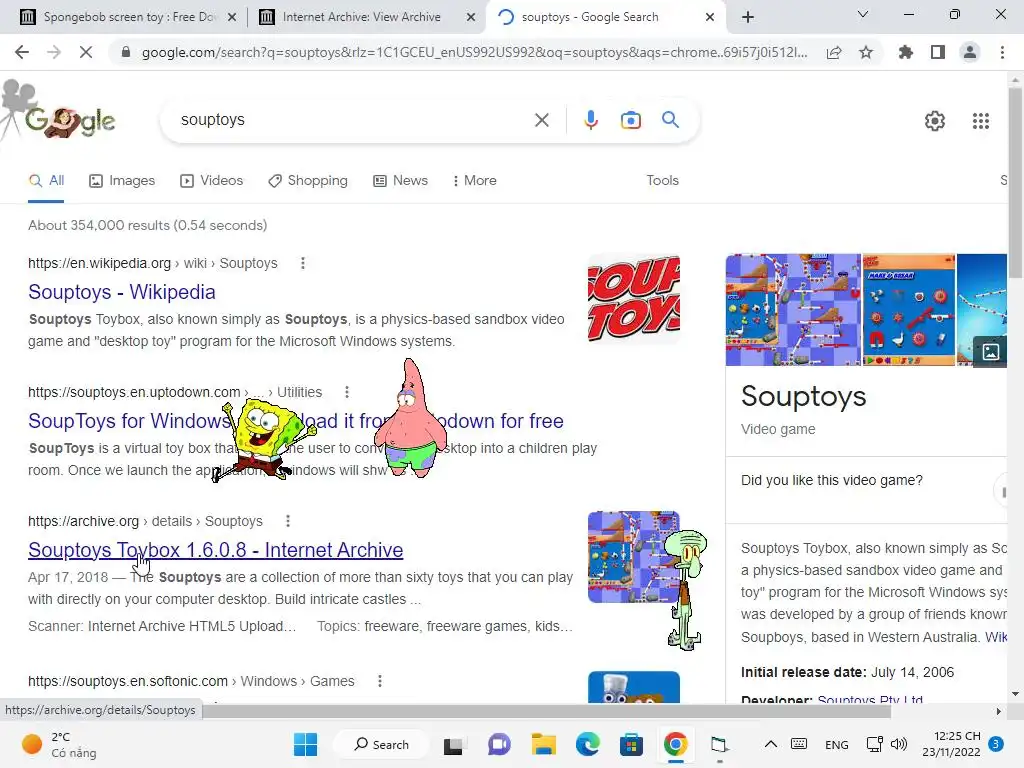Open more images in knowledge panel
Image resolution: width=1024 pixels, height=768 pixels.
click(990, 352)
